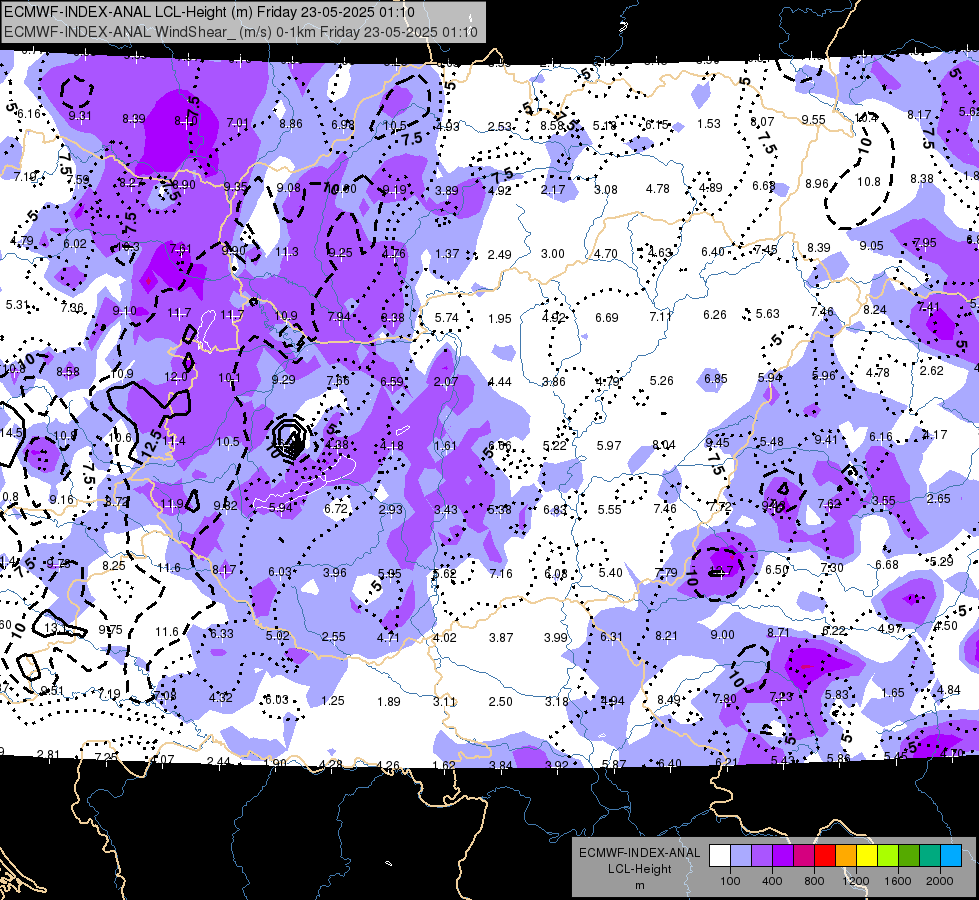Viewport: 979px width, 900px height.
Task: Click the legend label '400'
Action: click(772, 881)
